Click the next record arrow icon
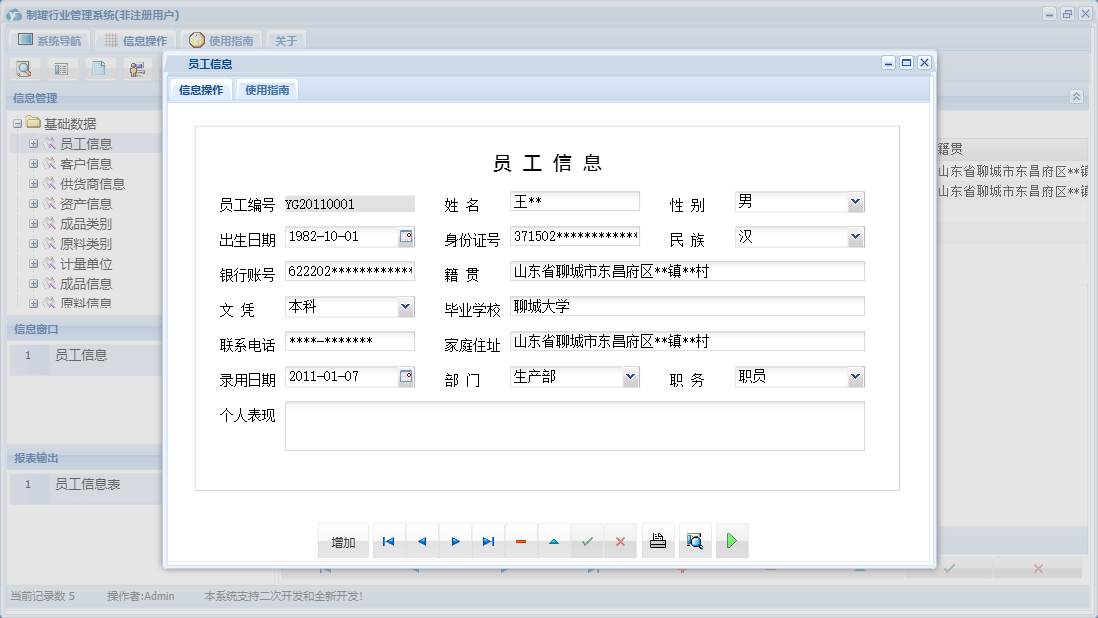Image resolution: width=1098 pixels, height=618 pixels. [455, 540]
